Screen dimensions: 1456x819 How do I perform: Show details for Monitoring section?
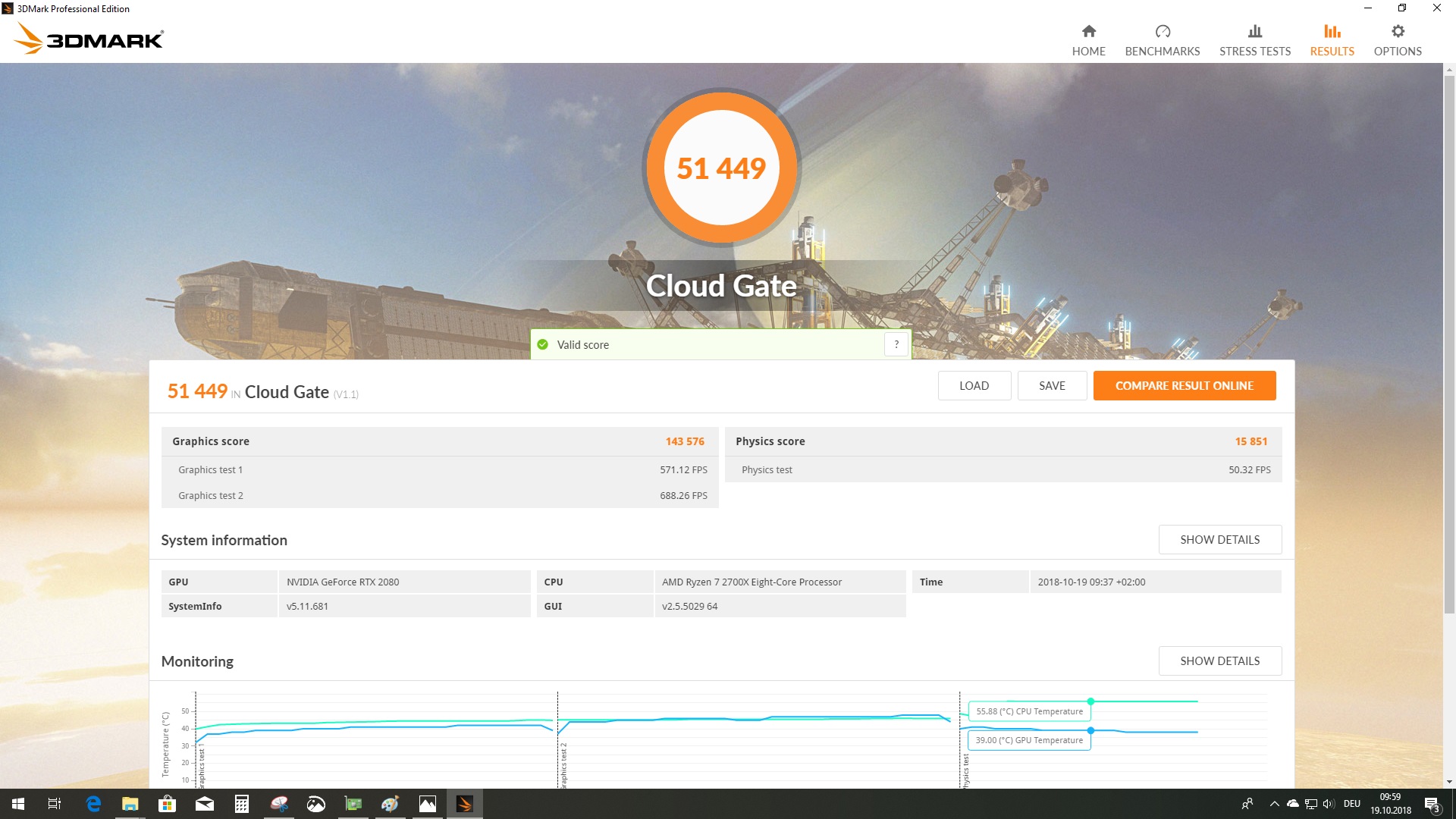click(1219, 661)
